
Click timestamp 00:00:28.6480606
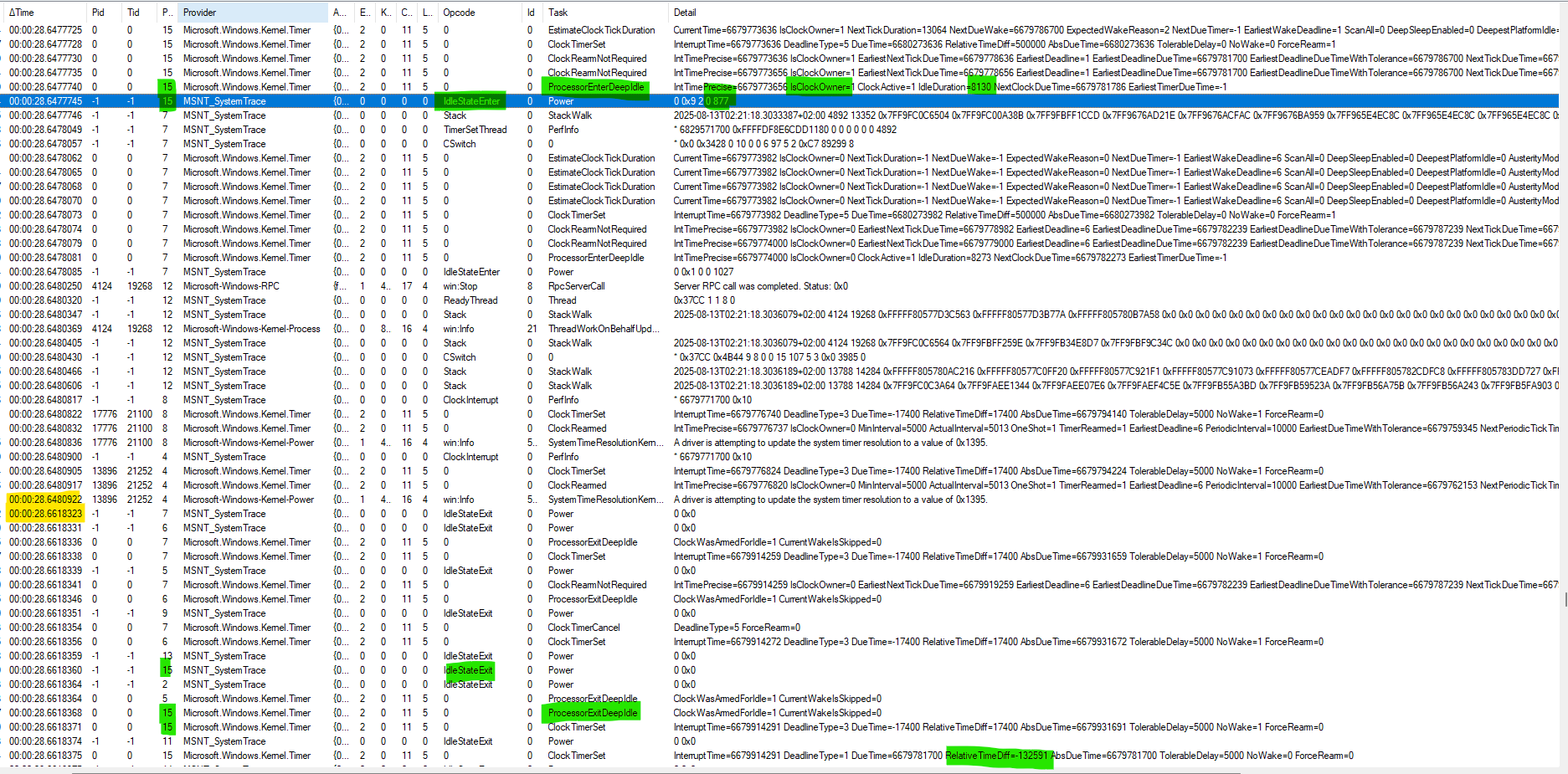[46, 386]
